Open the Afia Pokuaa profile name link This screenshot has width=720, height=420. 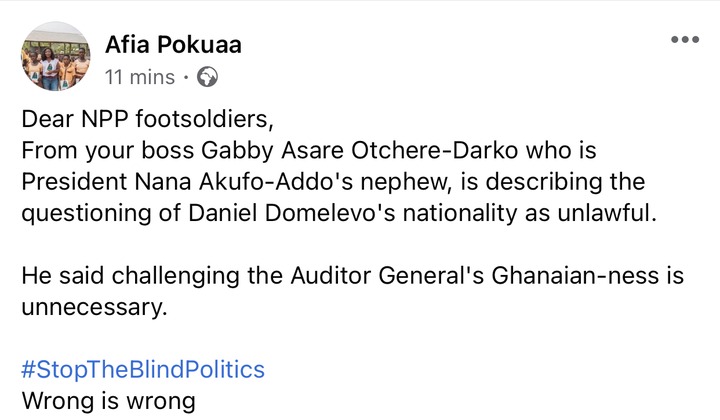(x=173, y=45)
